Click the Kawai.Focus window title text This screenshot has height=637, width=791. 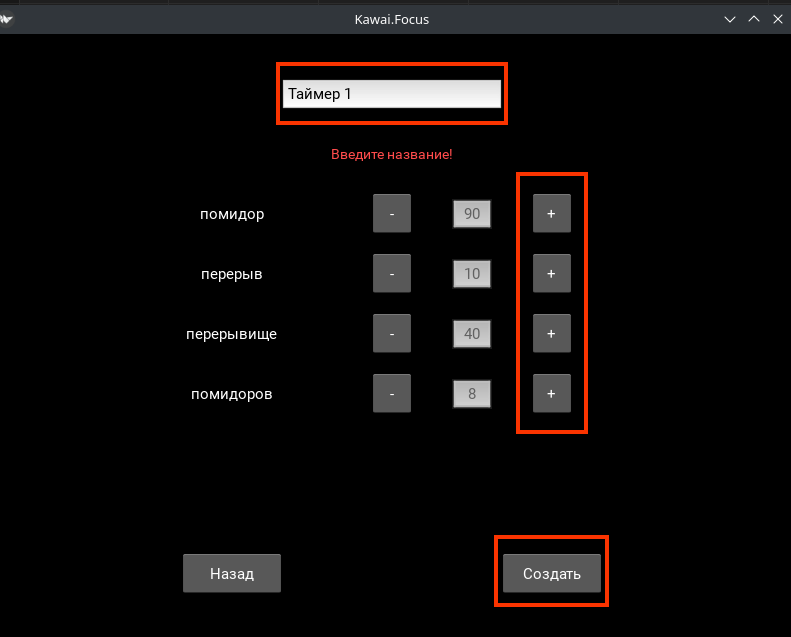pos(391,19)
